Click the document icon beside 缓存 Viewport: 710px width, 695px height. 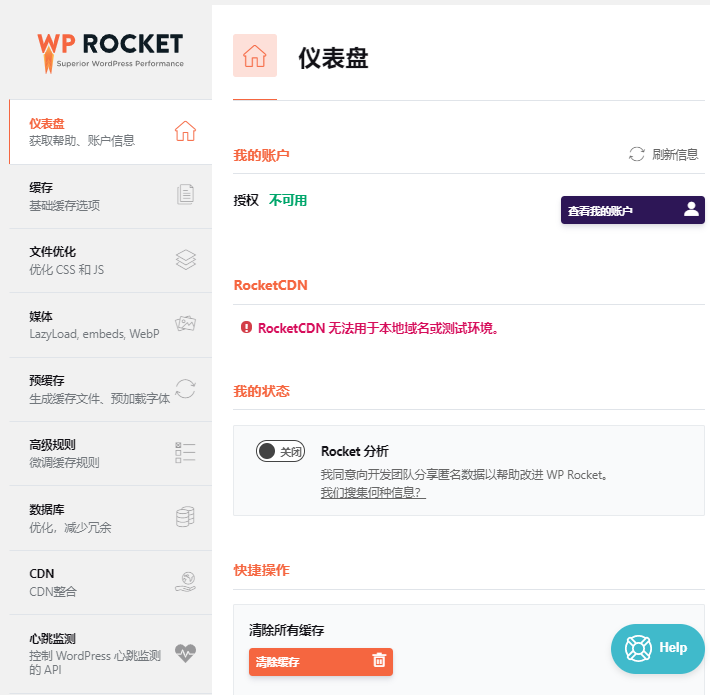pyautogui.click(x=185, y=195)
